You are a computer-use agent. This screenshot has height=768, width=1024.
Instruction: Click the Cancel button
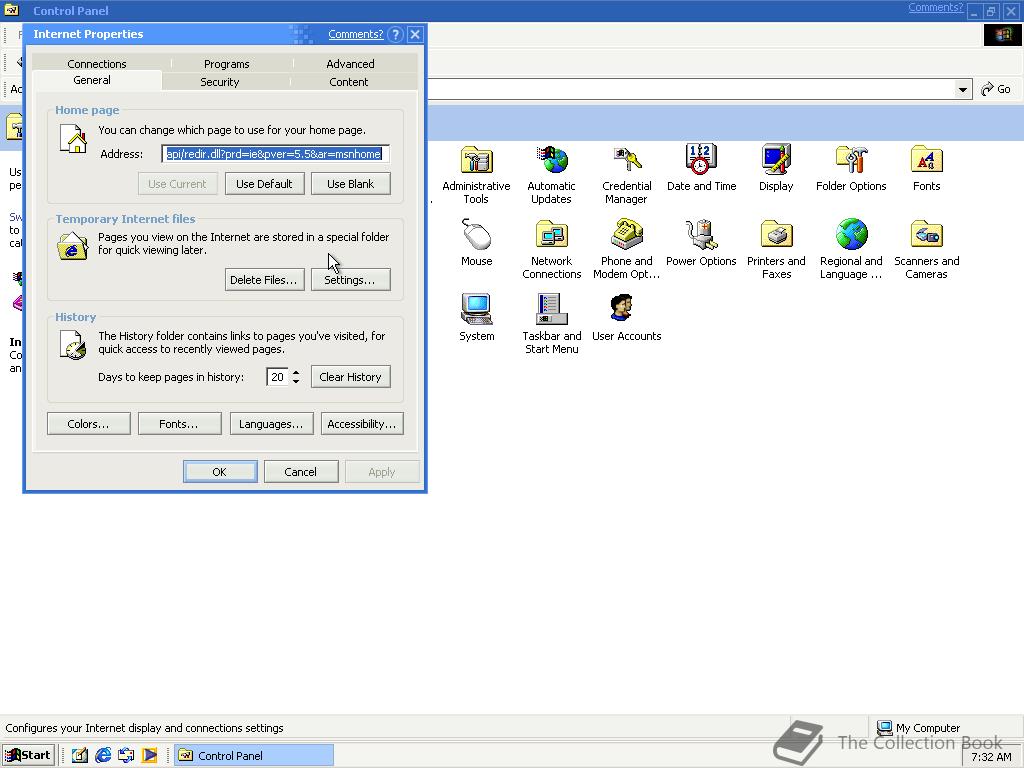click(301, 472)
